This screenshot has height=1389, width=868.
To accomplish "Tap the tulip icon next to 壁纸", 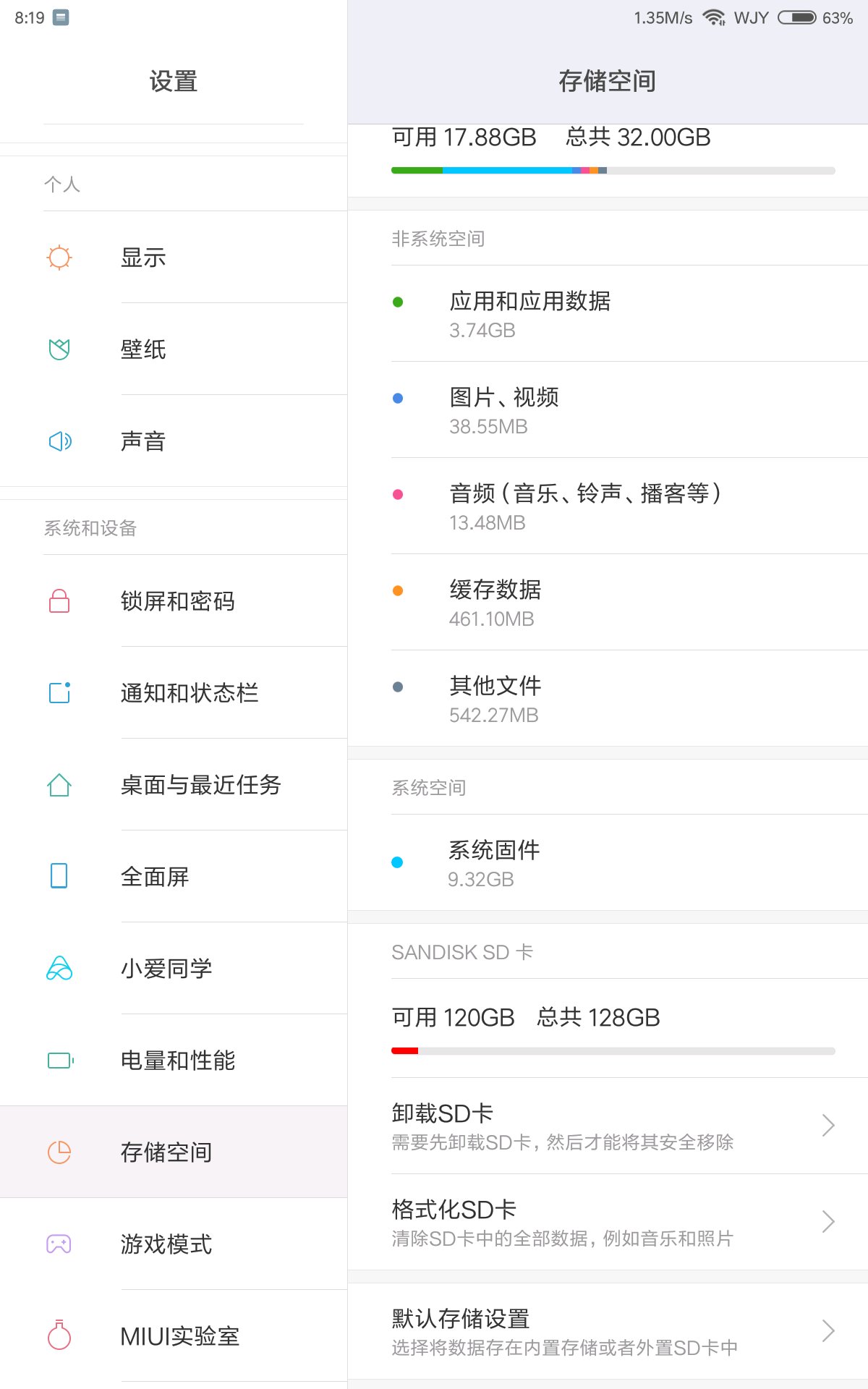I will pos(59,349).
